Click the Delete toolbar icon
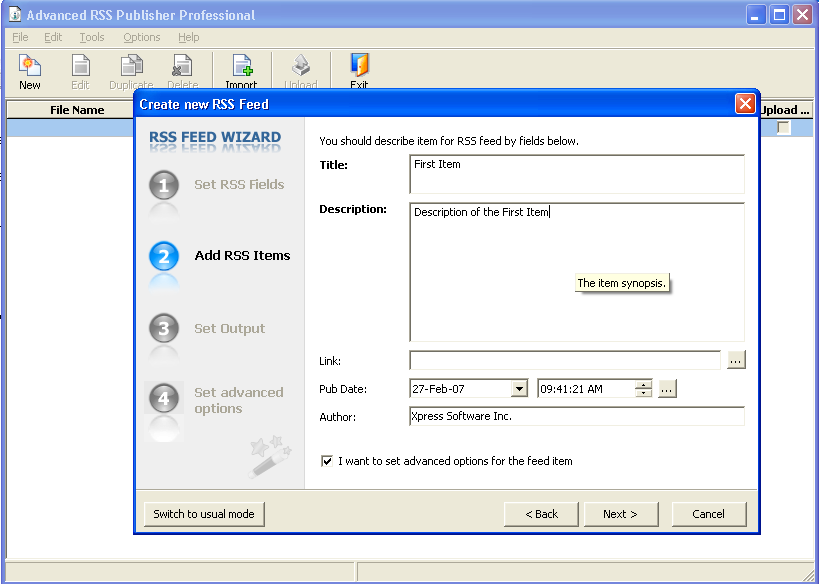The image size is (819, 584). pos(182,65)
